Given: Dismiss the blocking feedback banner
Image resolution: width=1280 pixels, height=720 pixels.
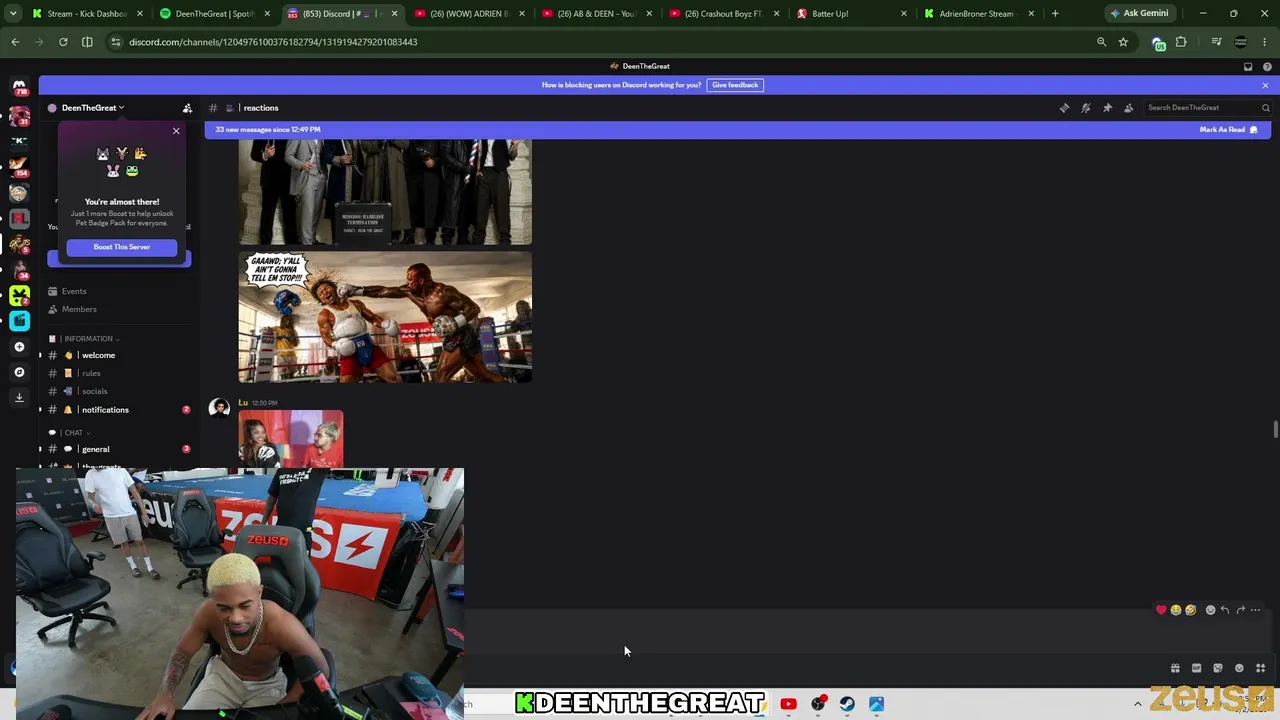Looking at the screenshot, I should 1265,85.
